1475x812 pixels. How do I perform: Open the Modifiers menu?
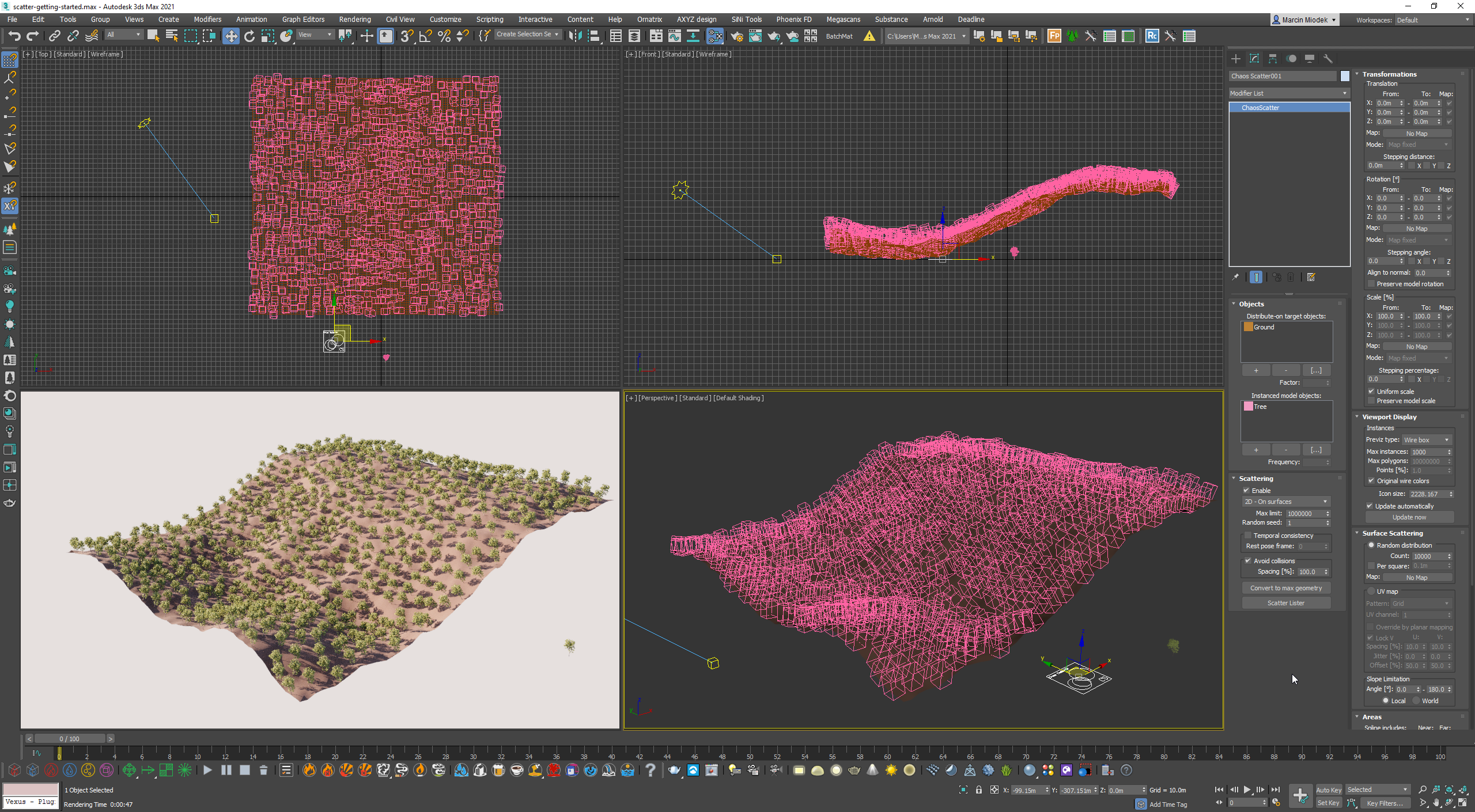click(207, 19)
